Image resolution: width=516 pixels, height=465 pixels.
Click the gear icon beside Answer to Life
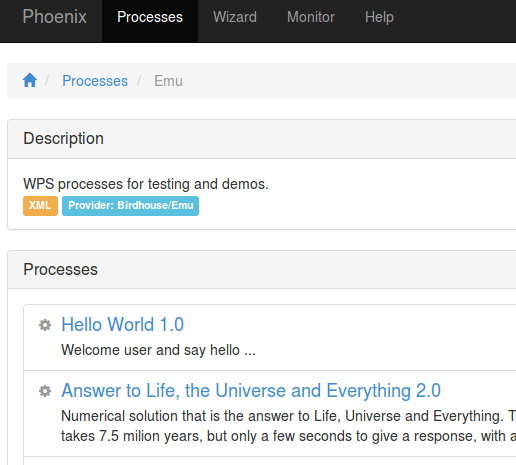tap(45, 391)
